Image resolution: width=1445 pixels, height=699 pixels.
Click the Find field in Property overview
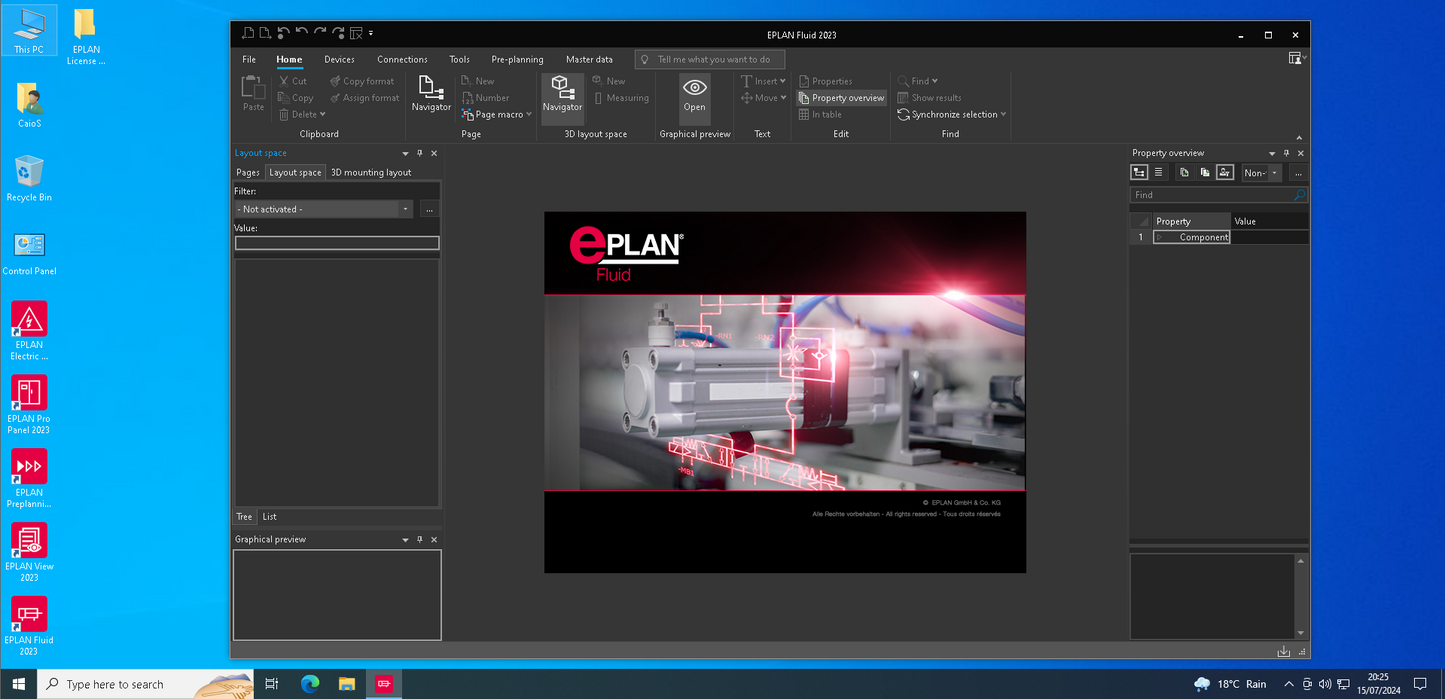[1219, 195]
